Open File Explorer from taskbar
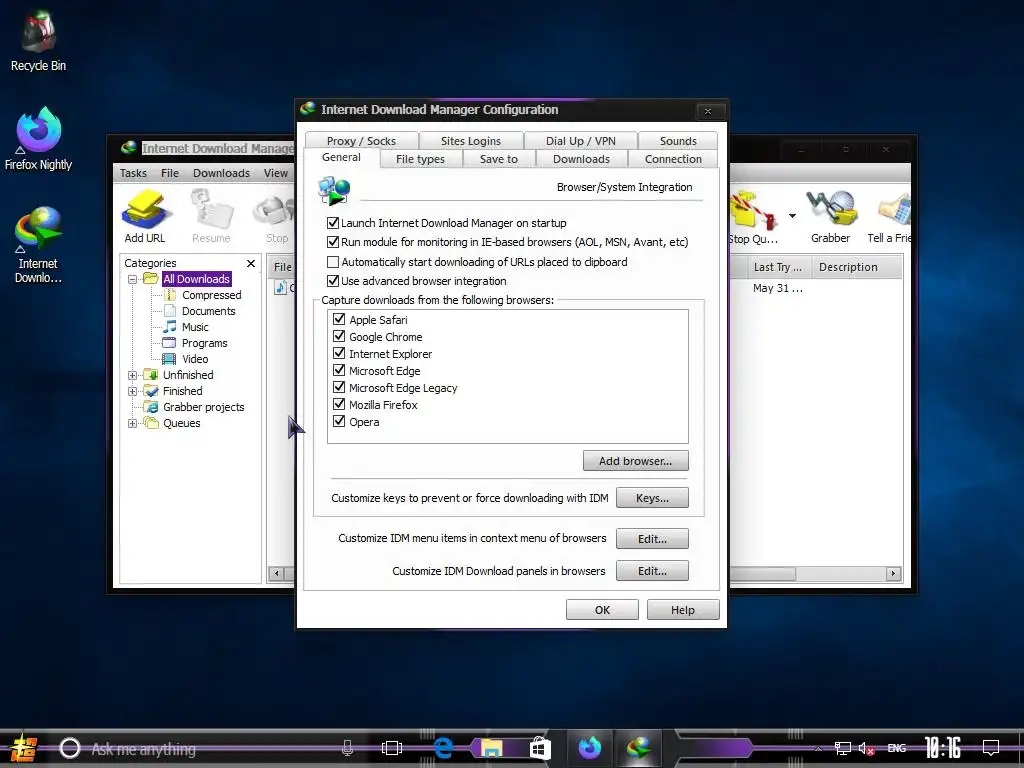This screenshot has width=1024, height=768. [492, 748]
